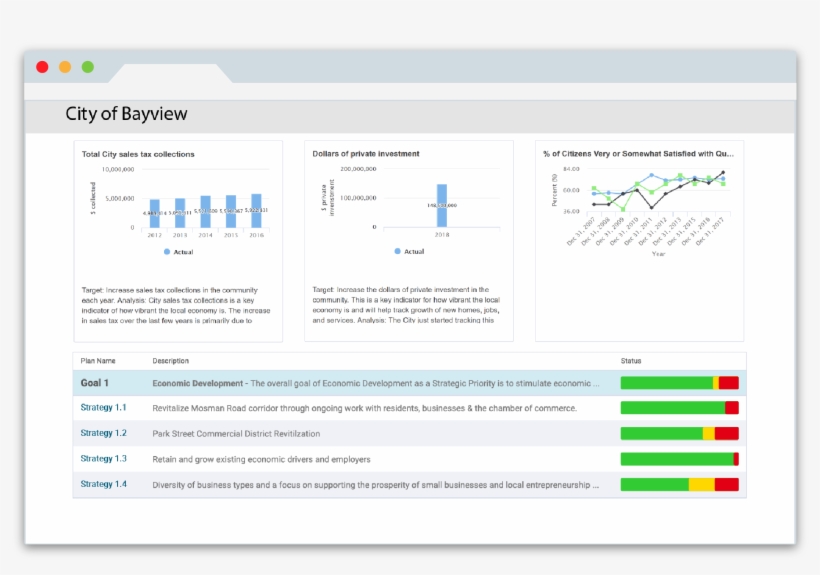Sort by the Description column header
820x575 pixels.
(170, 361)
